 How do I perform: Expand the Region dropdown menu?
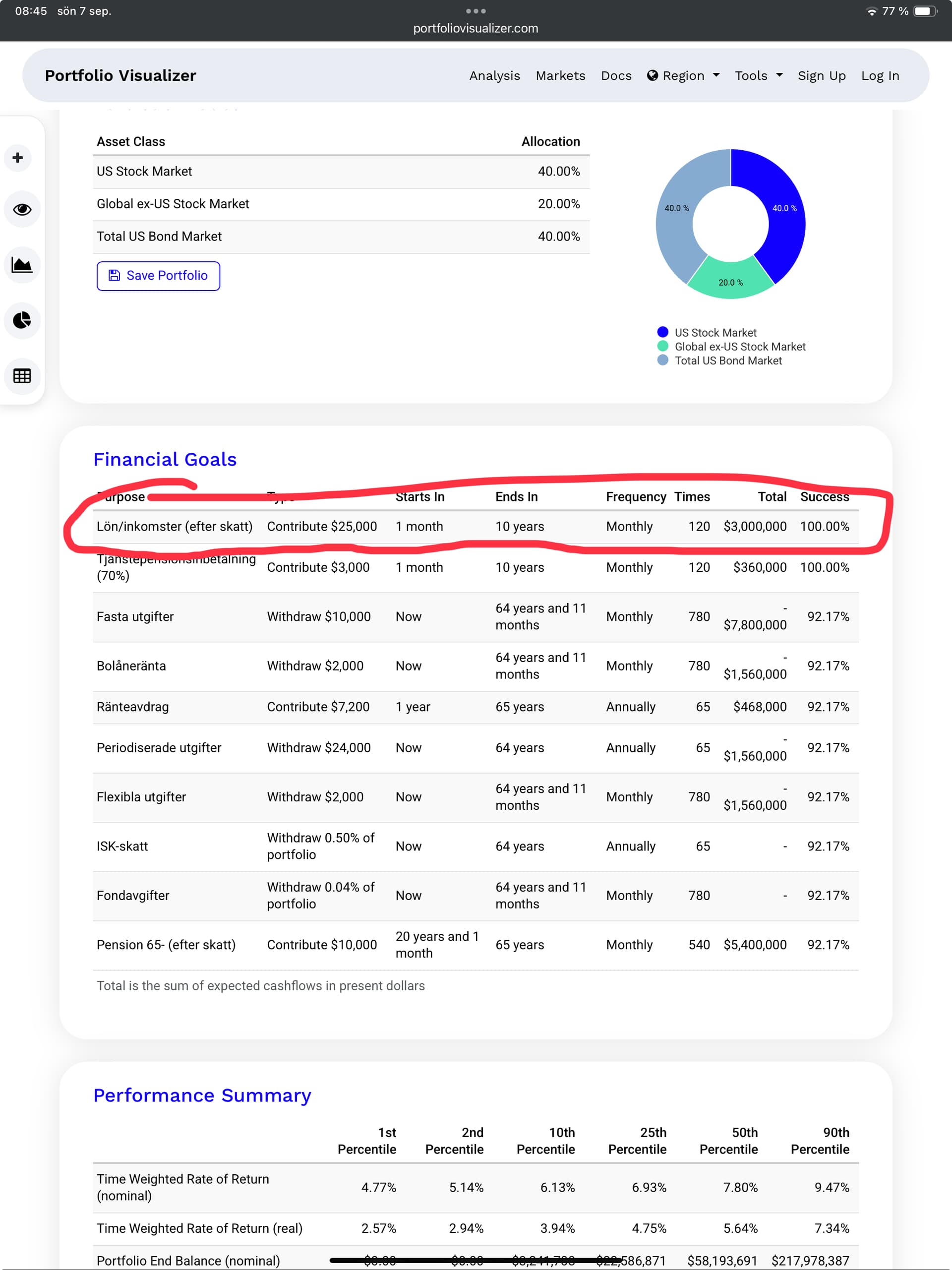click(683, 76)
